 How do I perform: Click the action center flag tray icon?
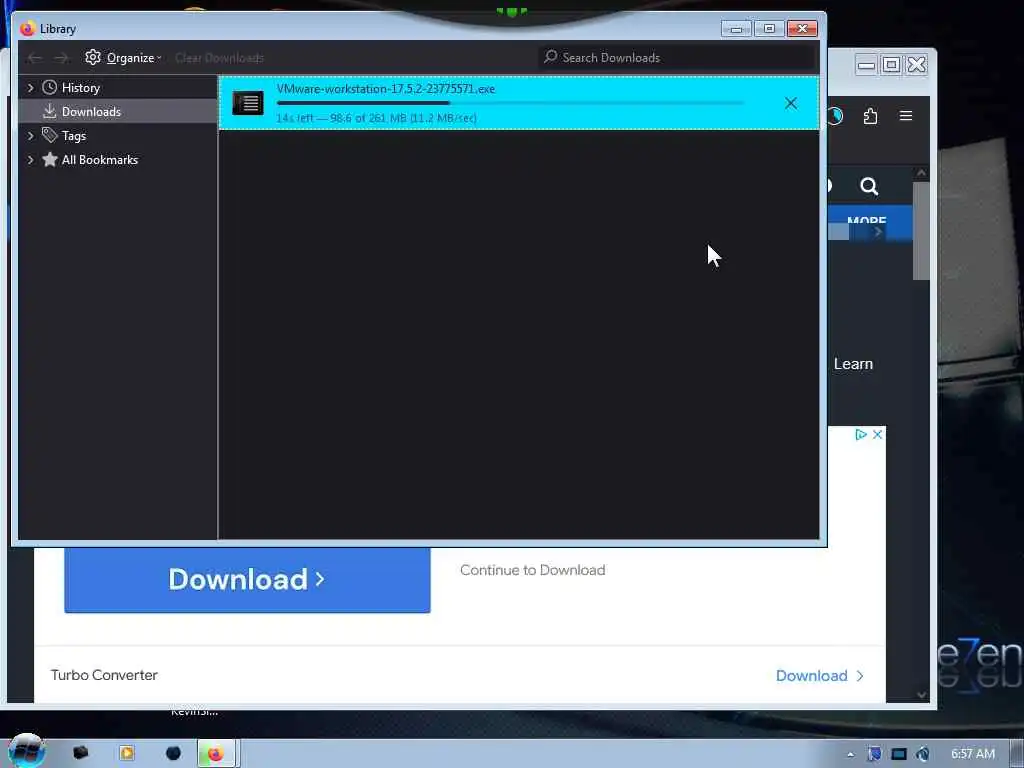(x=874, y=754)
